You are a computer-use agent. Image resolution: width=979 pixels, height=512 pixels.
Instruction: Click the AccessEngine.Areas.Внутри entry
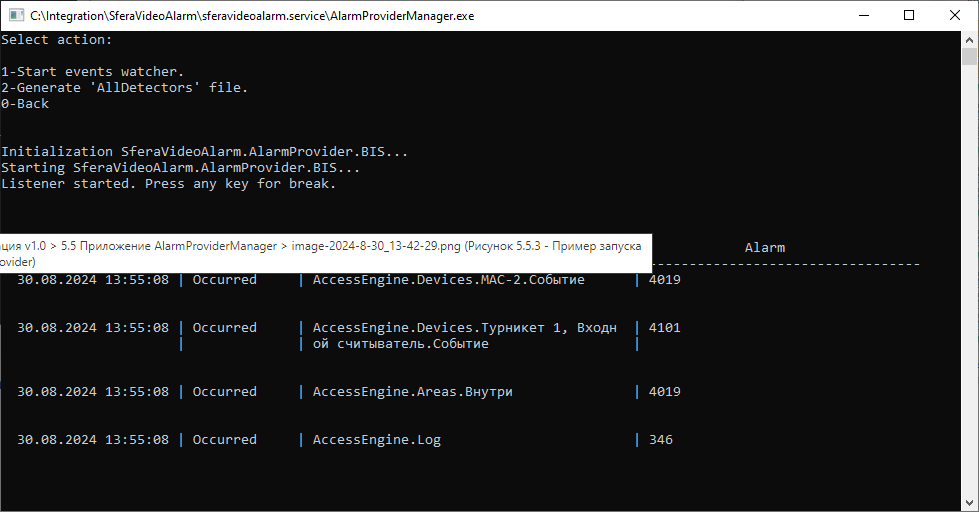[x=412, y=392]
